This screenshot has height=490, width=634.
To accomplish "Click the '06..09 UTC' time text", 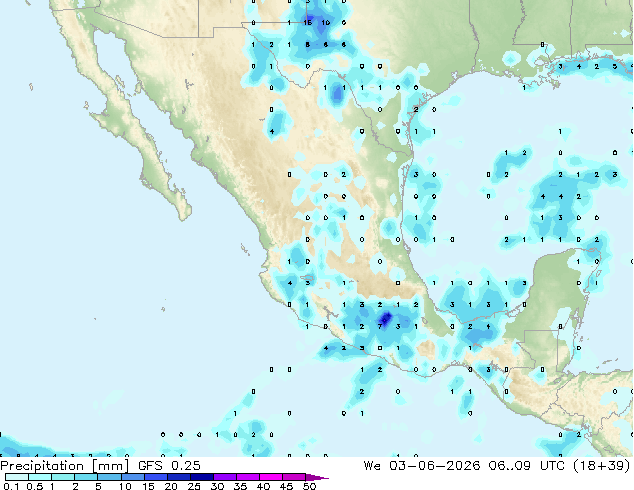I will [529, 466].
